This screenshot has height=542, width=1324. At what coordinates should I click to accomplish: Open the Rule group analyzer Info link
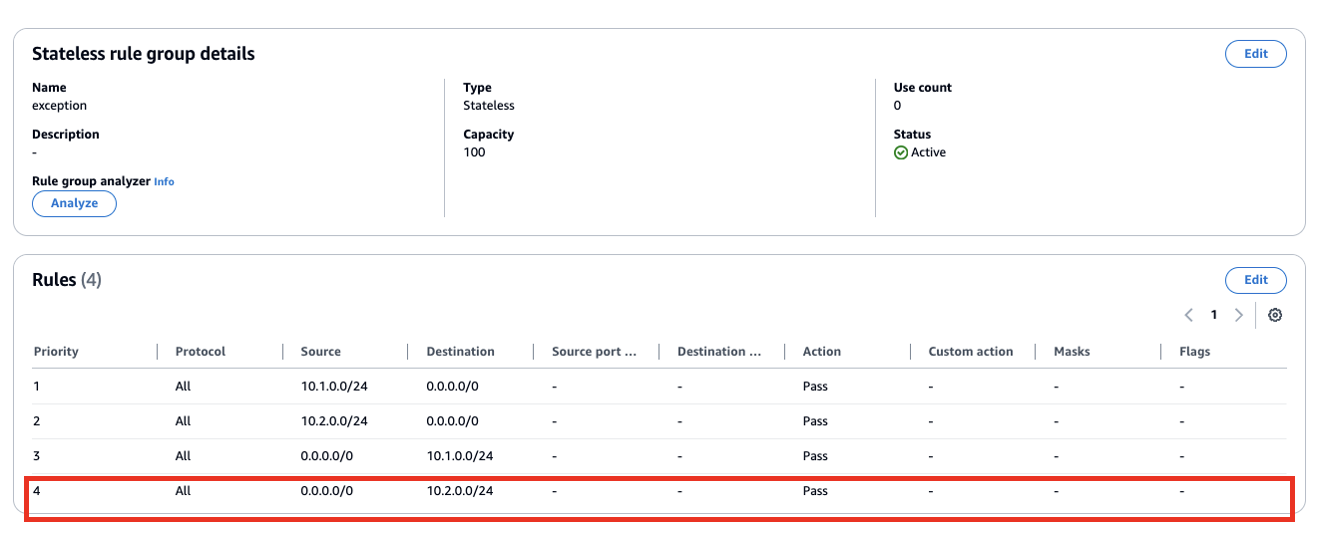pyautogui.click(x=163, y=182)
